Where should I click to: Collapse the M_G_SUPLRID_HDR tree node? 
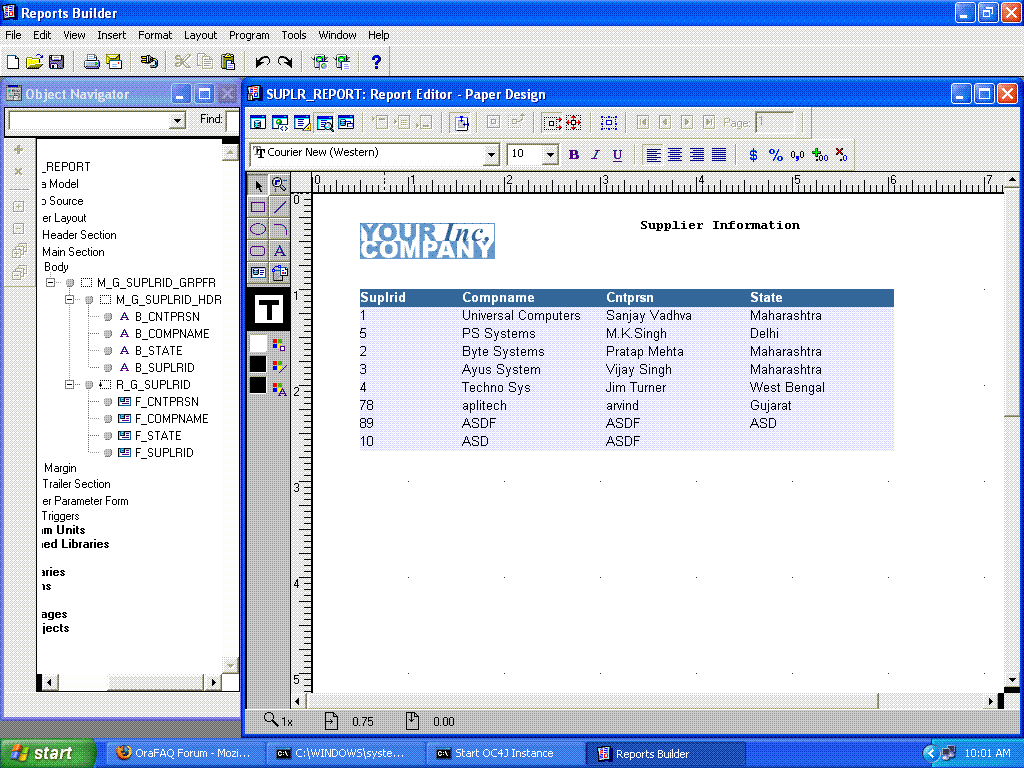click(x=69, y=300)
